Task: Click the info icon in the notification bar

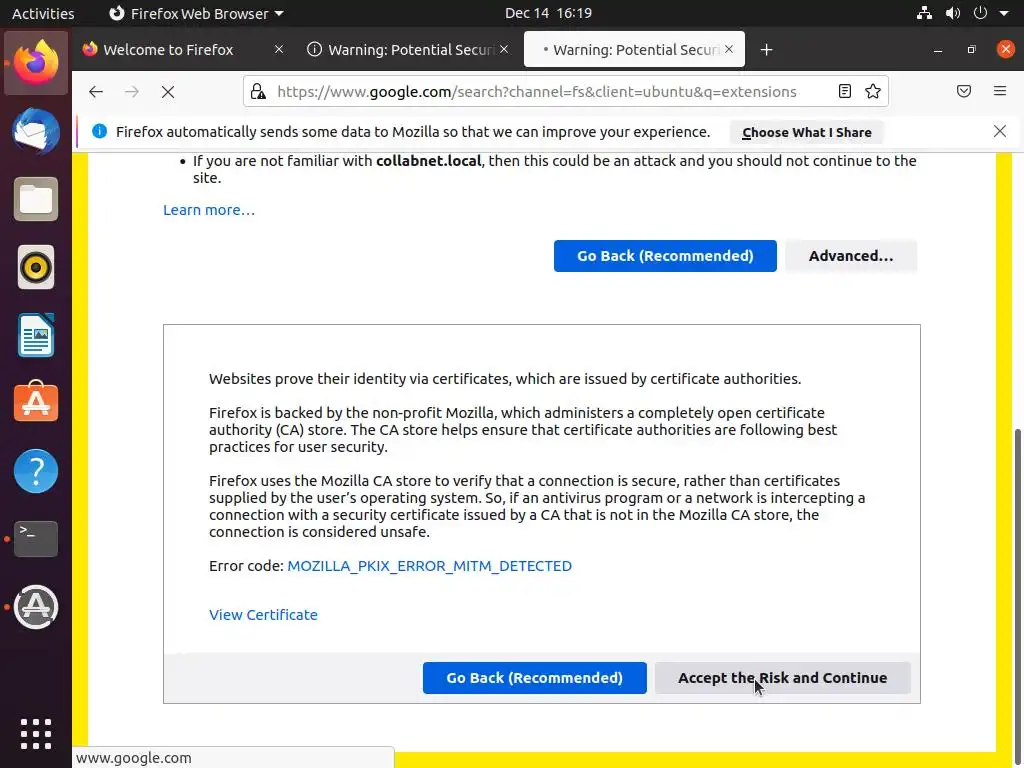Action: coord(99,131)
